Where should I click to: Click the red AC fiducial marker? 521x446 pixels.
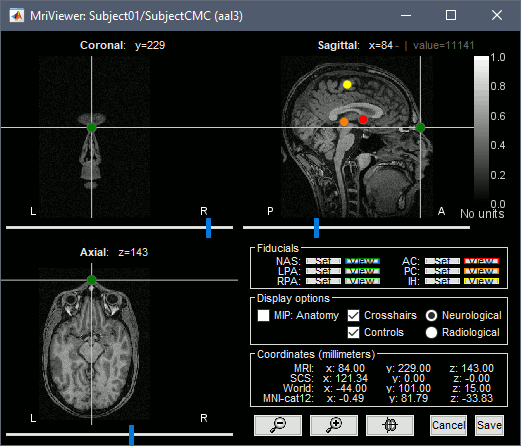[363, 119]
